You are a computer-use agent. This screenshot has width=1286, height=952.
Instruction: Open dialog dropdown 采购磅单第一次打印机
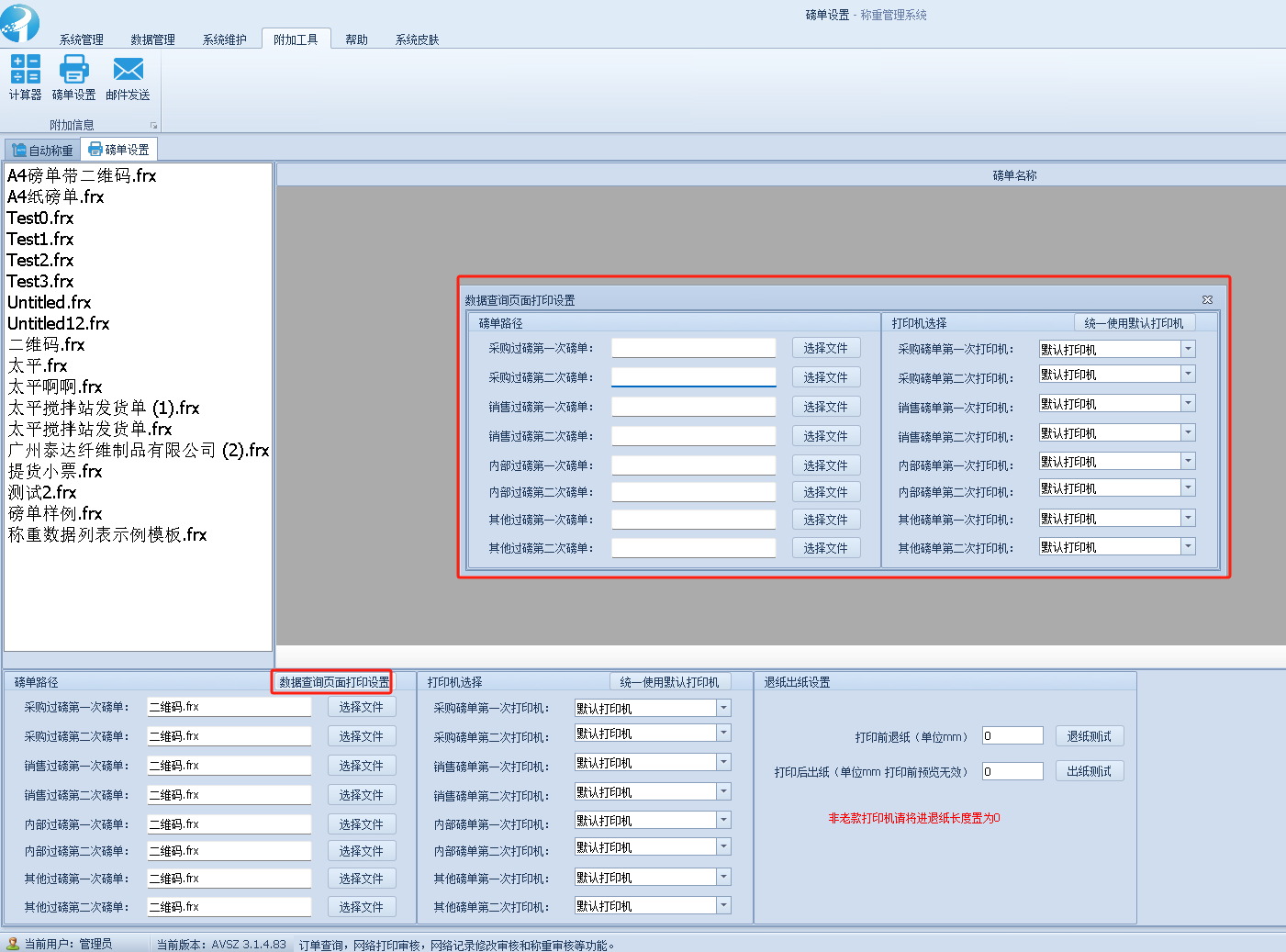click(x=1188, y=349)
